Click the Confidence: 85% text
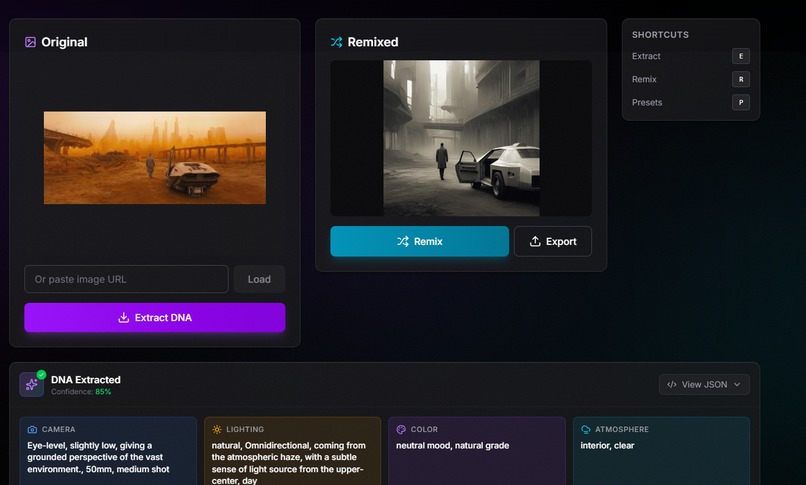Viewport: 806px width, 485px height. (x=81, y=391)
